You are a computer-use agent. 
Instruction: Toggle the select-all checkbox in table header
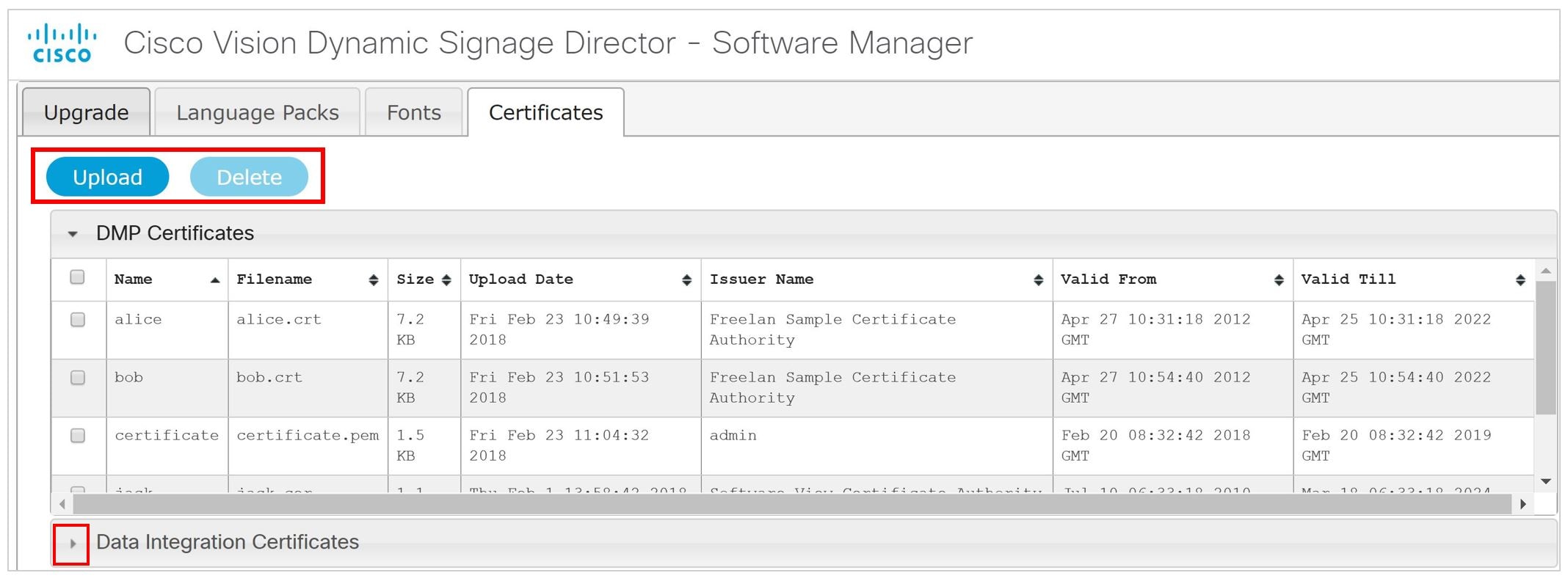click(77, 277)
